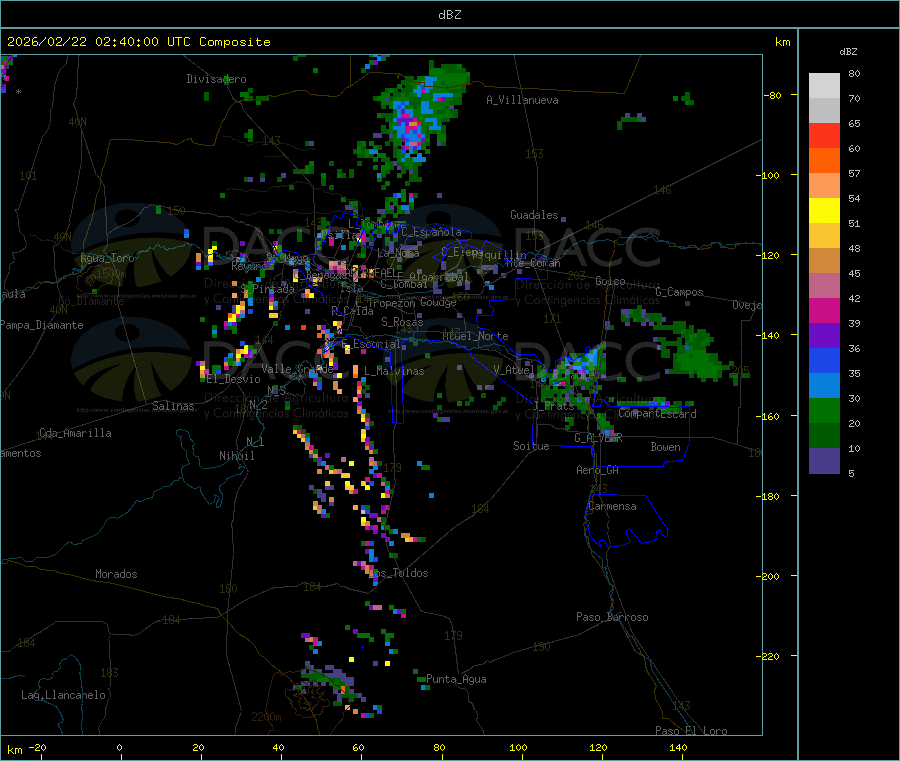Click the G_Campos label
900x761 pixels.
pyautogui.click(x=680, y=292)
